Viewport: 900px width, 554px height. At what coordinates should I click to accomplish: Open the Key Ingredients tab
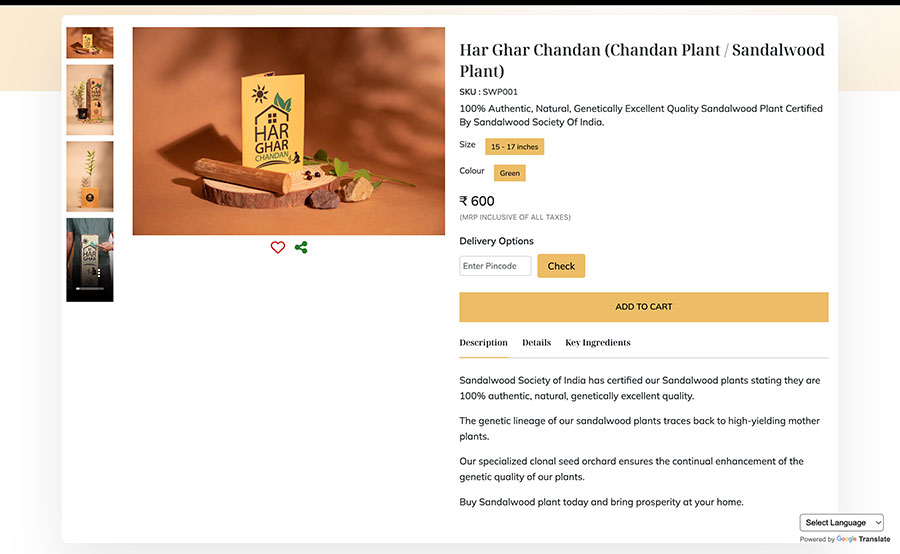[598, 342]
